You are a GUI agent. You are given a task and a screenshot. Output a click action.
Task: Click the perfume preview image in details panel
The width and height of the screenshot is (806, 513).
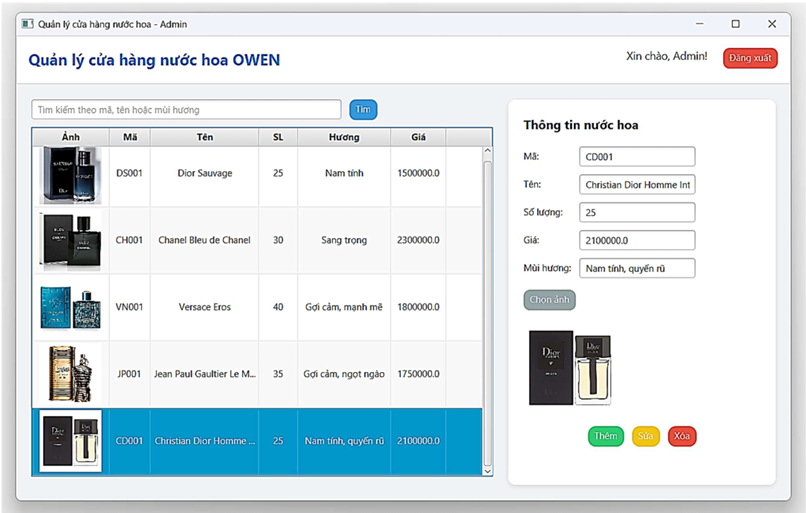569,368
